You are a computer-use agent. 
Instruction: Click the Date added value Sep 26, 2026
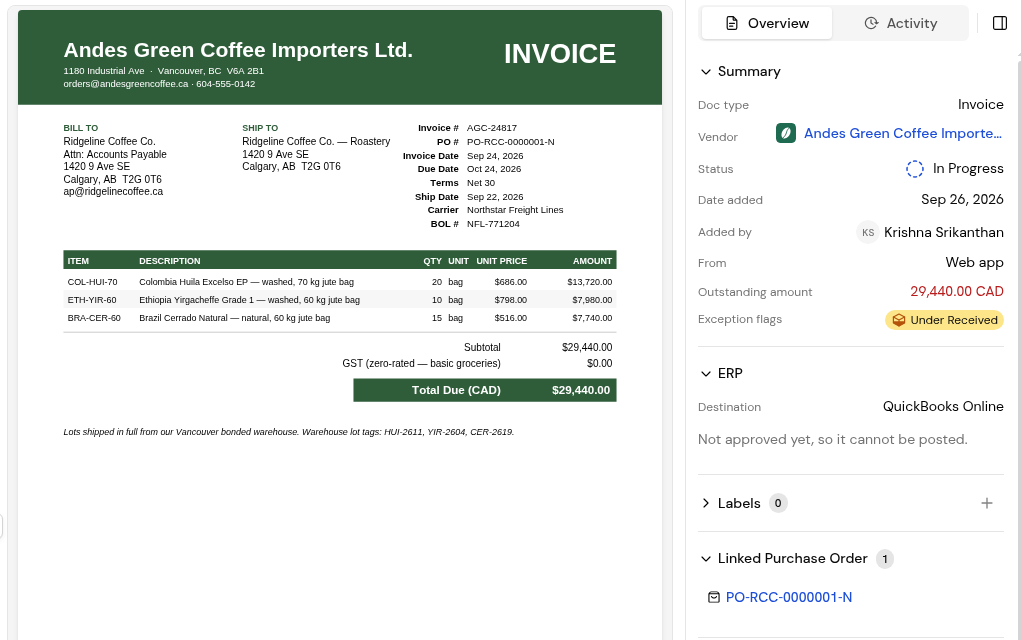point(962,200)
